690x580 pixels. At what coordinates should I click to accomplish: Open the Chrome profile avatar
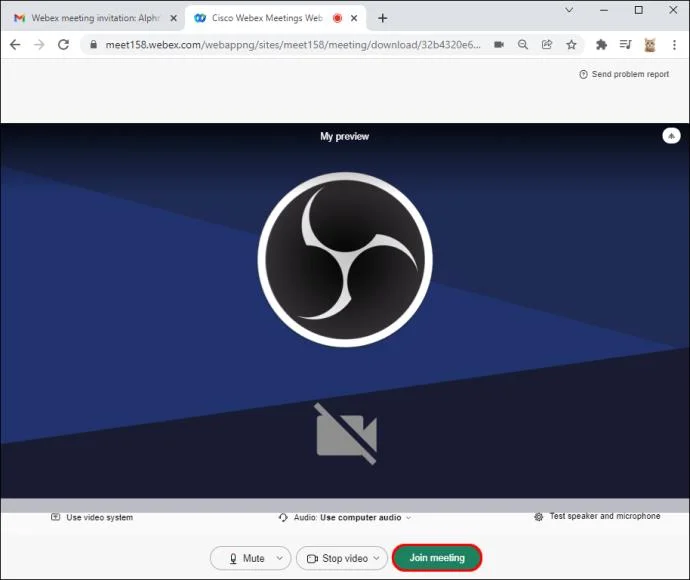click(x=650, y=44)
